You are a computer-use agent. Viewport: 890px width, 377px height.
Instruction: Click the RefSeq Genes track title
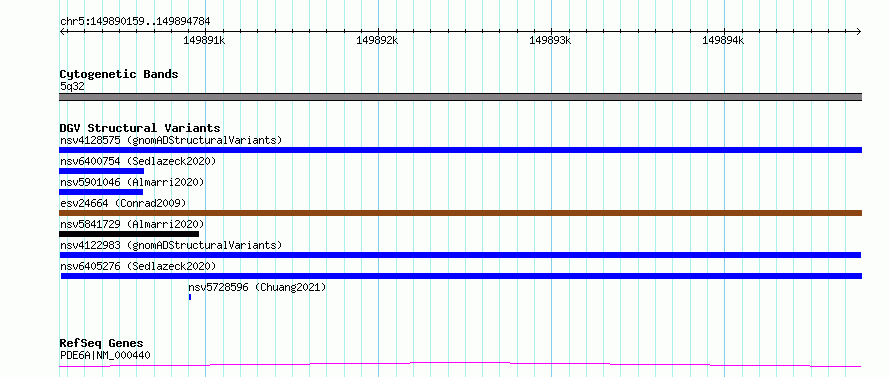click(x=102, y=344)
